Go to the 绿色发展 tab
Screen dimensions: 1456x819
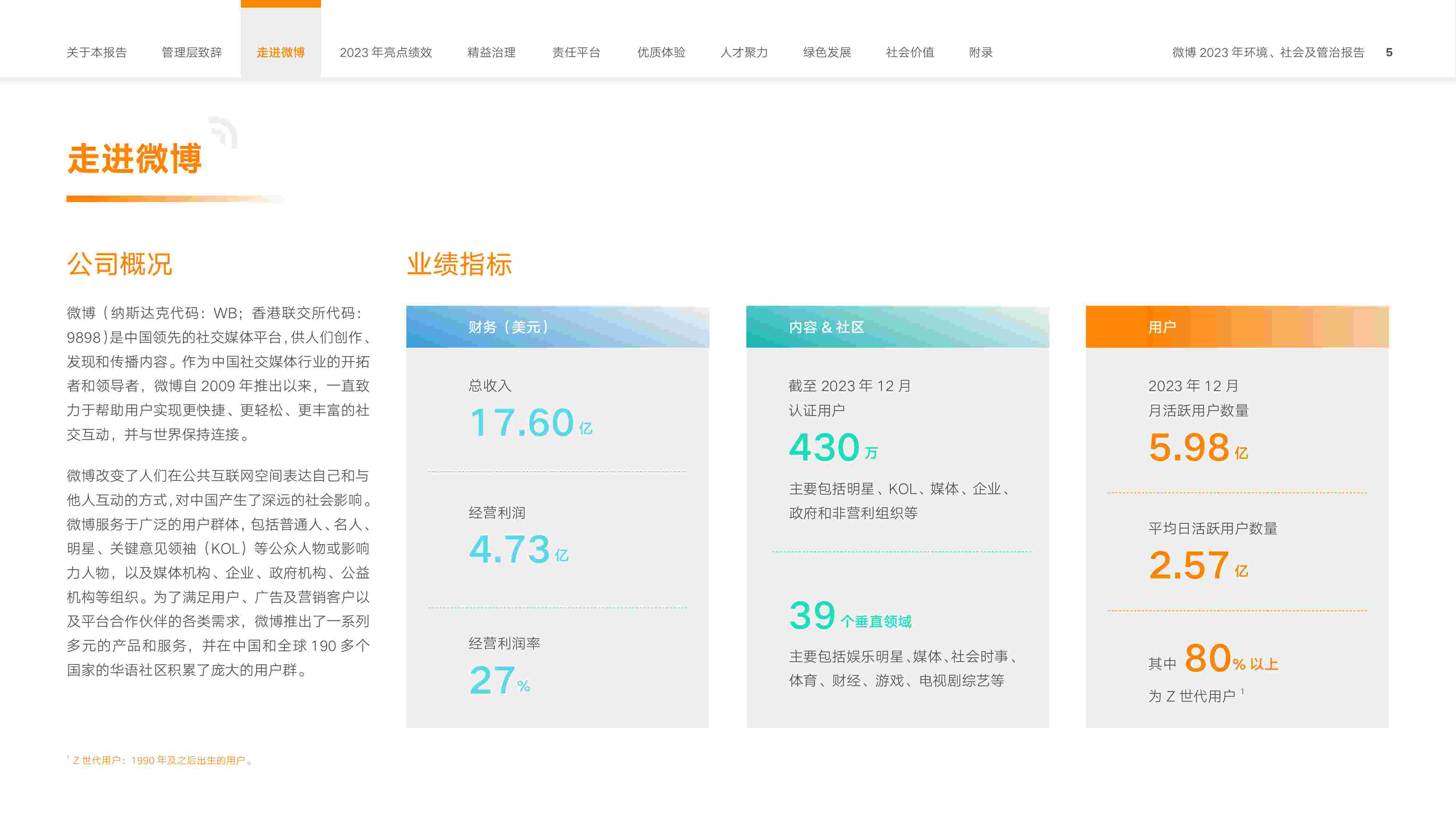[827, 52]
